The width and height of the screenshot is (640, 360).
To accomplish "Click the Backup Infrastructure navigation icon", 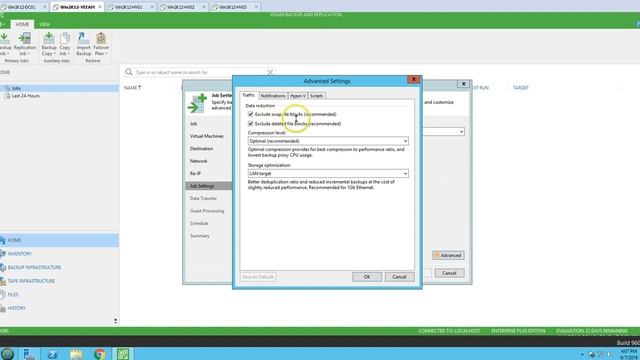I will pyautogui.click(x=3, y=267).
